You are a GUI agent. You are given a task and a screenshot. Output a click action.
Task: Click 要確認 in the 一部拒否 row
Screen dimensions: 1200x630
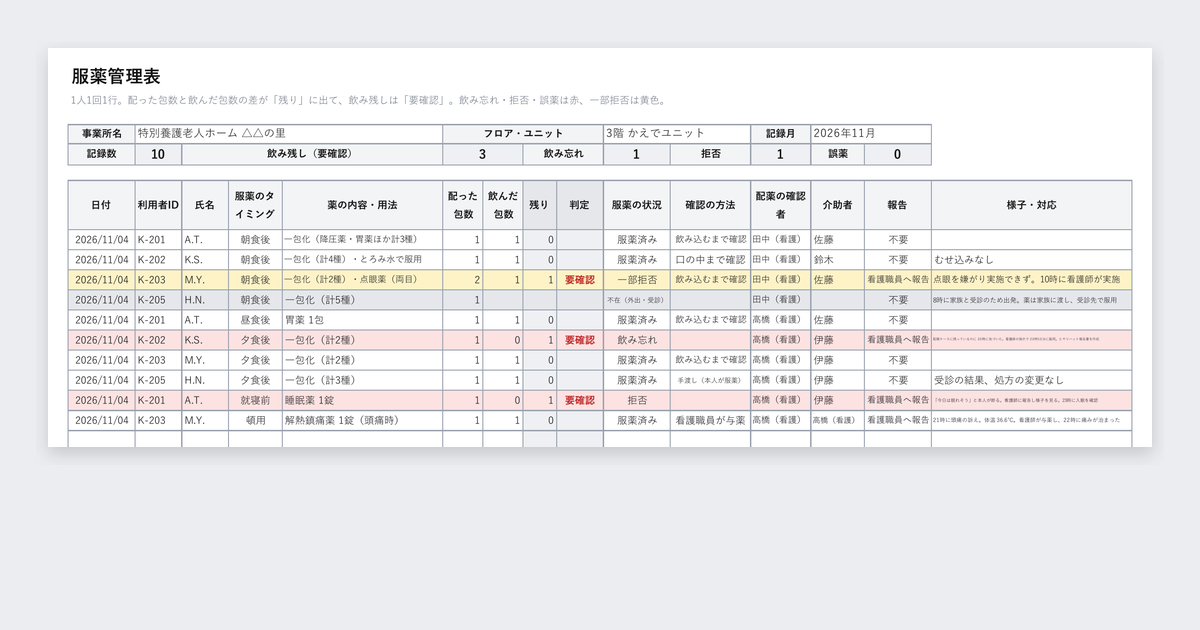pos(580,280)
